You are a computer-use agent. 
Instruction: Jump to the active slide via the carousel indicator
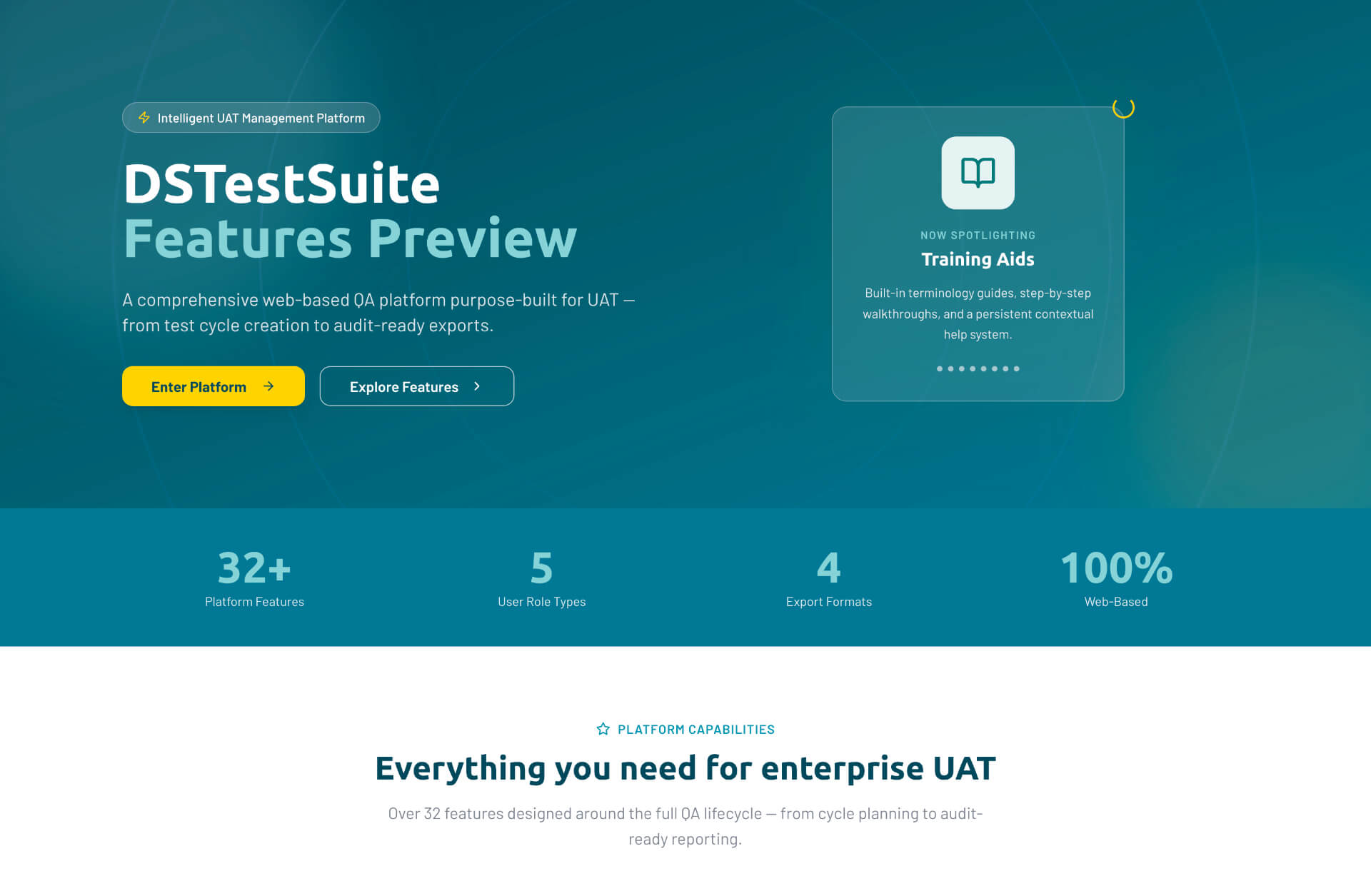(x=940, y=369)
